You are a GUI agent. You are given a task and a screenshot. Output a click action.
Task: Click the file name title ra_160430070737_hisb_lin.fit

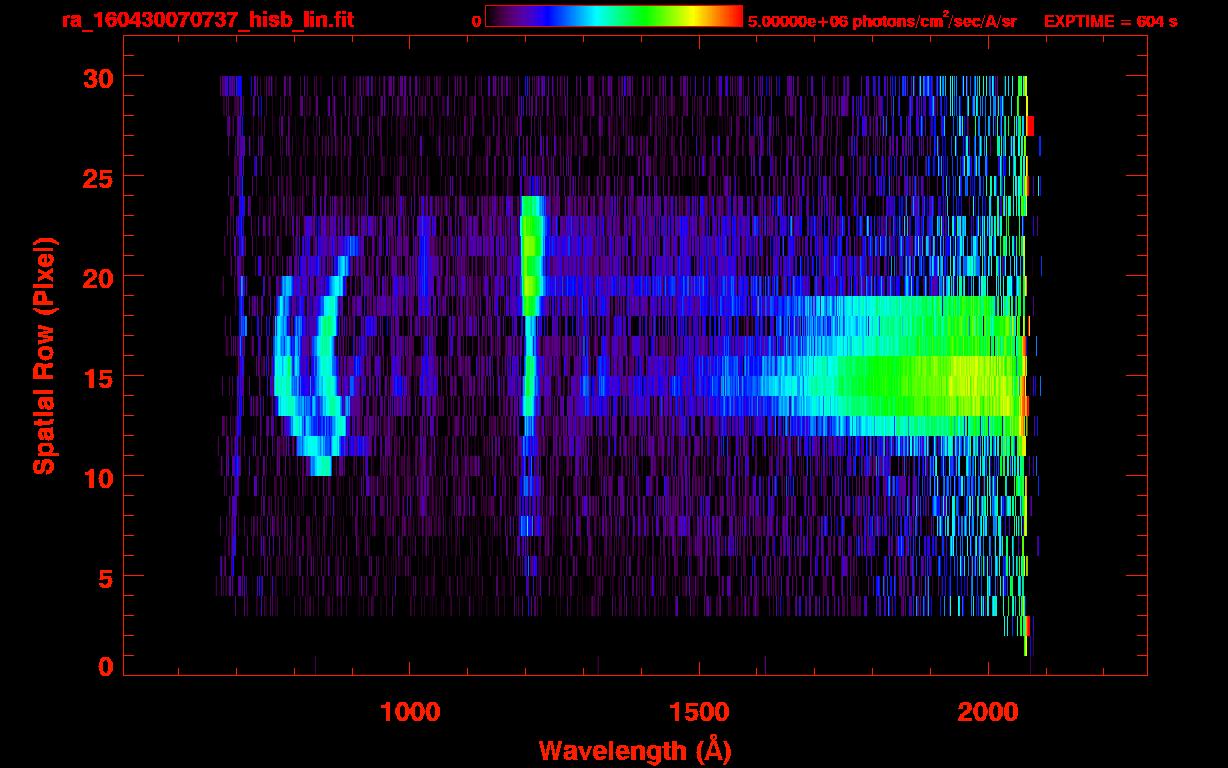click(x=208, y=21)
